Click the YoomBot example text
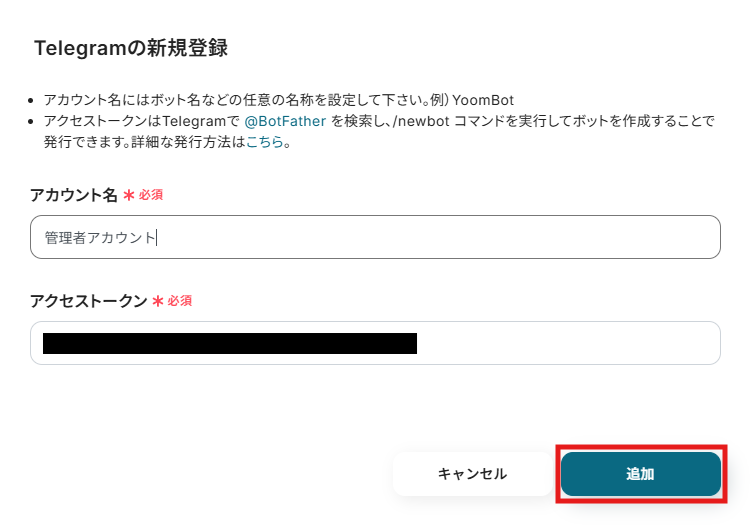Screen dimensions: 752x527 tap(483, 100)
